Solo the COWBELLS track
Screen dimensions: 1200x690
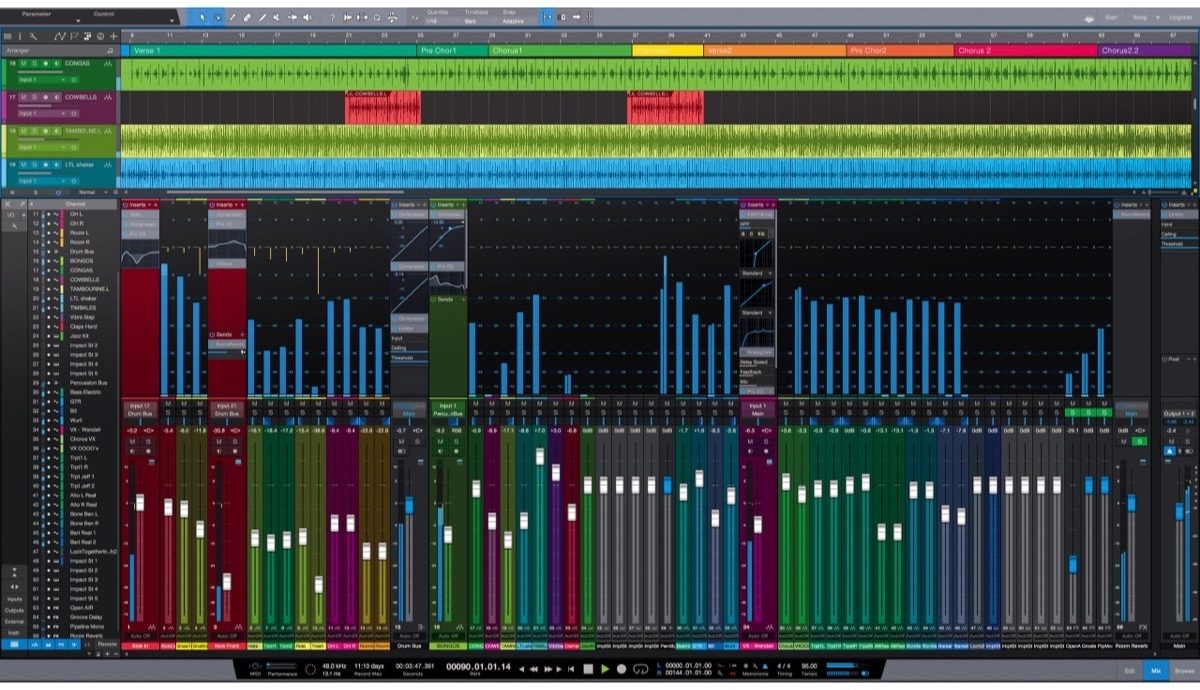click(x=34, y=98)
